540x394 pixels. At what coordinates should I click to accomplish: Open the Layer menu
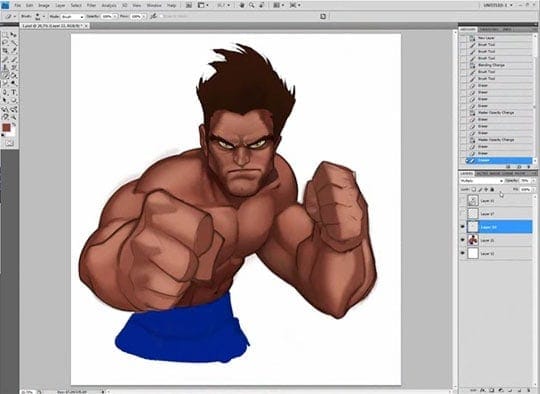(x=60, y=5)
